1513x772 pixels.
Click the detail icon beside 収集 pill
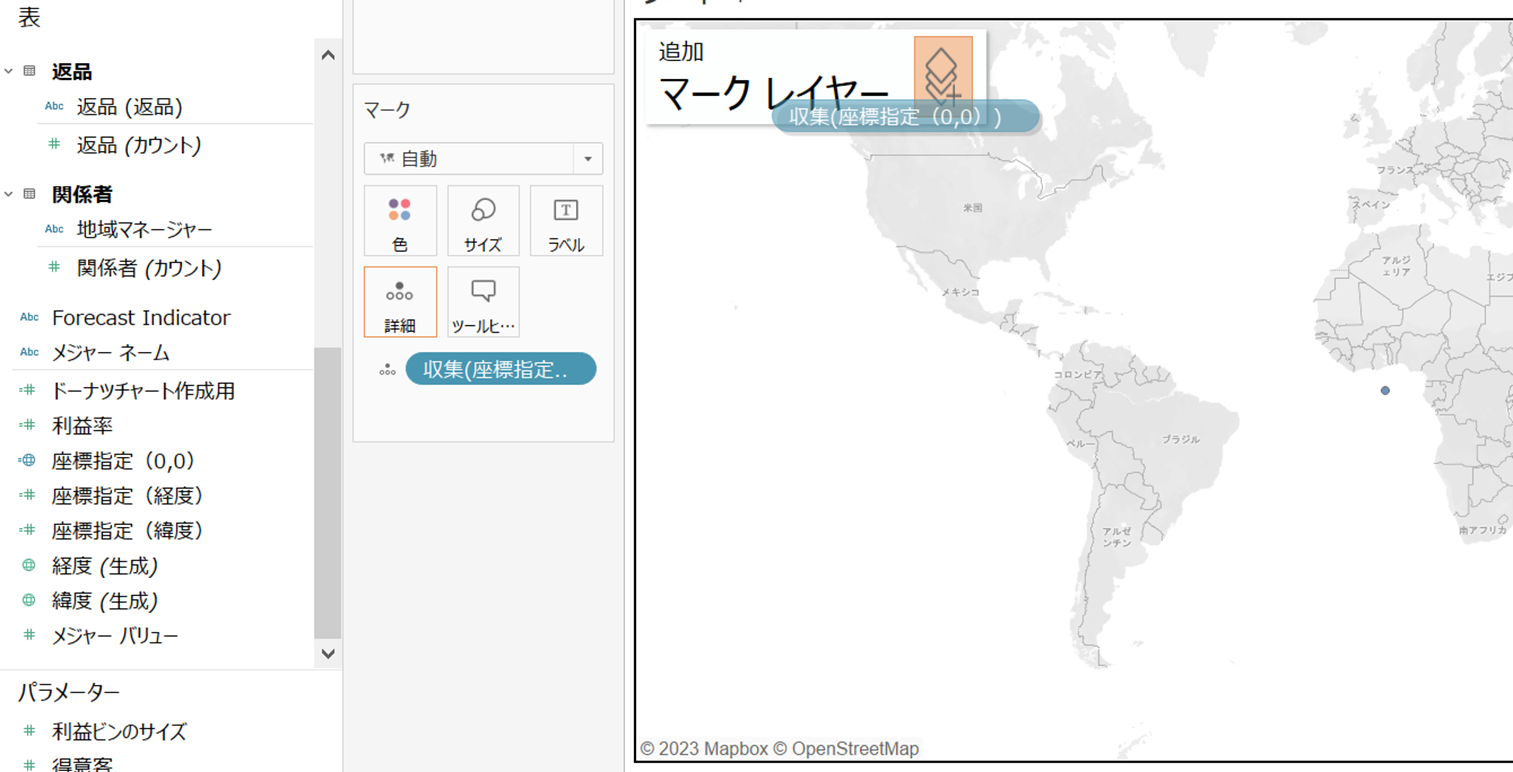click(x=387, y=370)
